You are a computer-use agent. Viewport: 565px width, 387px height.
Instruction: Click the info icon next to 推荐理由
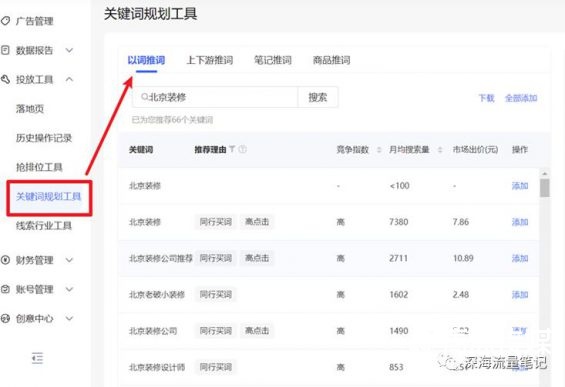tap(243, 149)
